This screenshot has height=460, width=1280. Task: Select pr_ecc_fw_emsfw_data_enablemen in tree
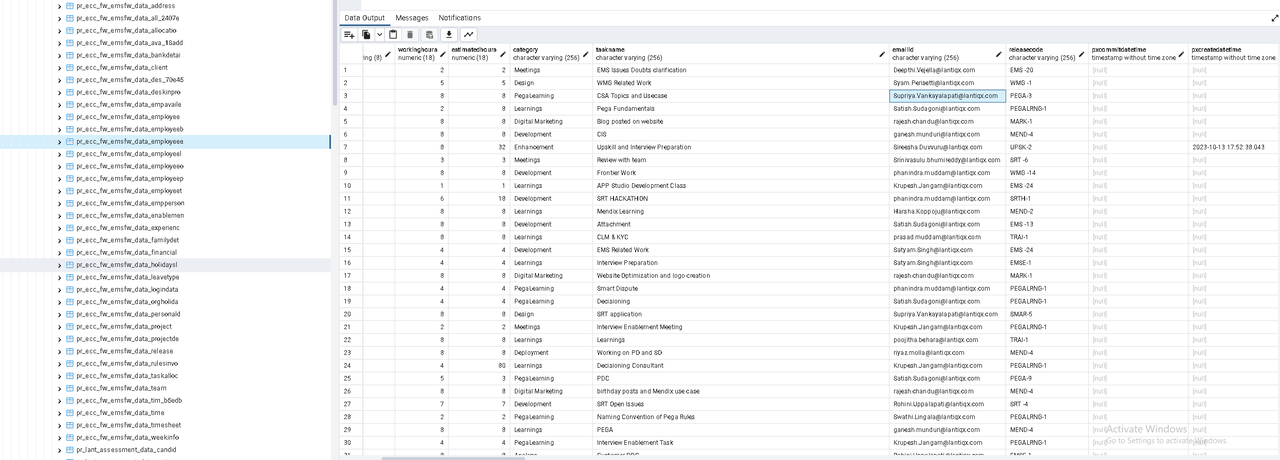pos(130,215)
